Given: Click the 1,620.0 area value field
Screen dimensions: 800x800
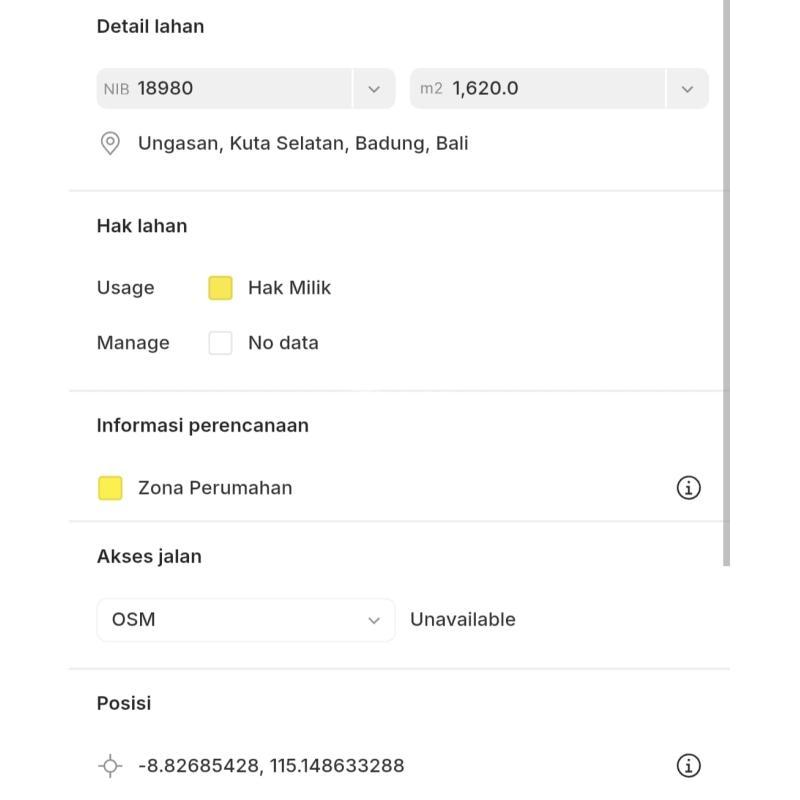Looking at the screenshot, I should 540,89.
